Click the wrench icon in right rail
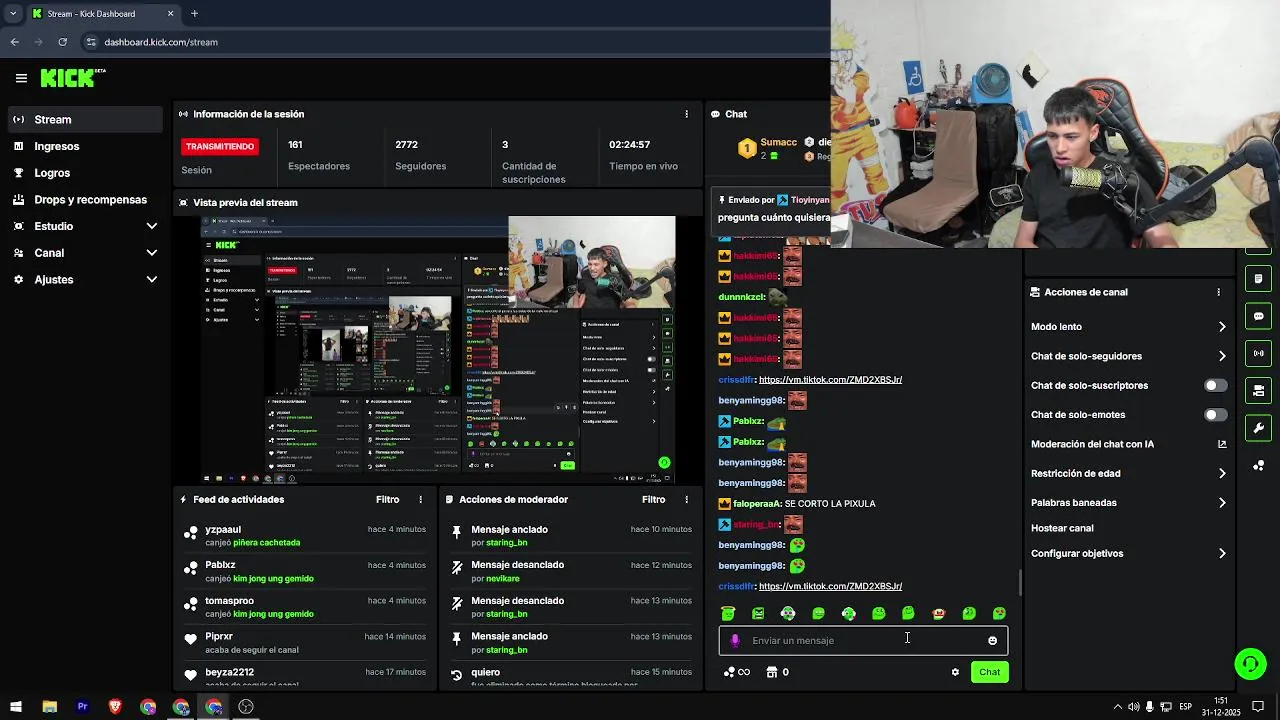 pyautogui.click(x=1258, y=428)
